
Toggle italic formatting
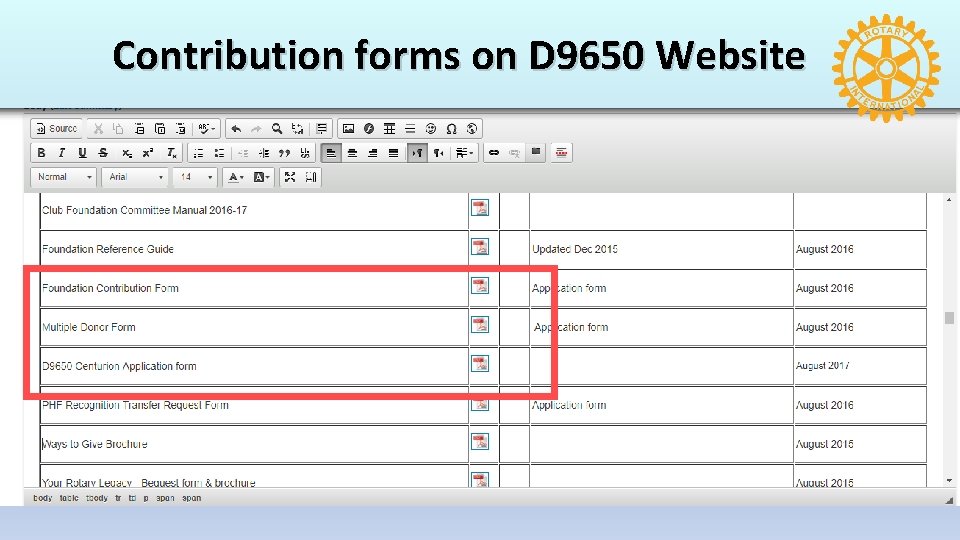click(x=61, y=152)
